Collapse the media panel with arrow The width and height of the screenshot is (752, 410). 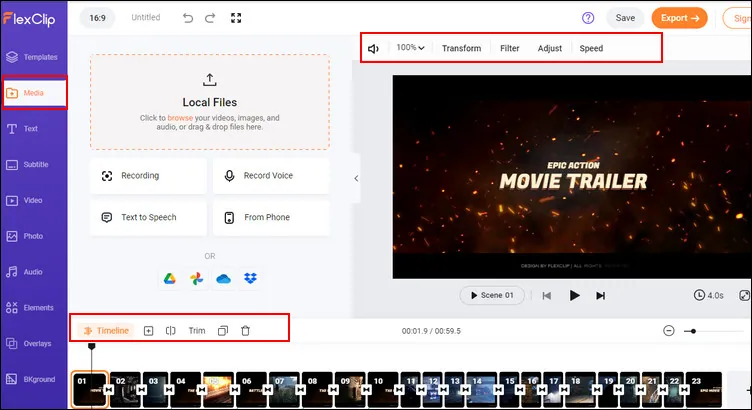tap(356, 178)
